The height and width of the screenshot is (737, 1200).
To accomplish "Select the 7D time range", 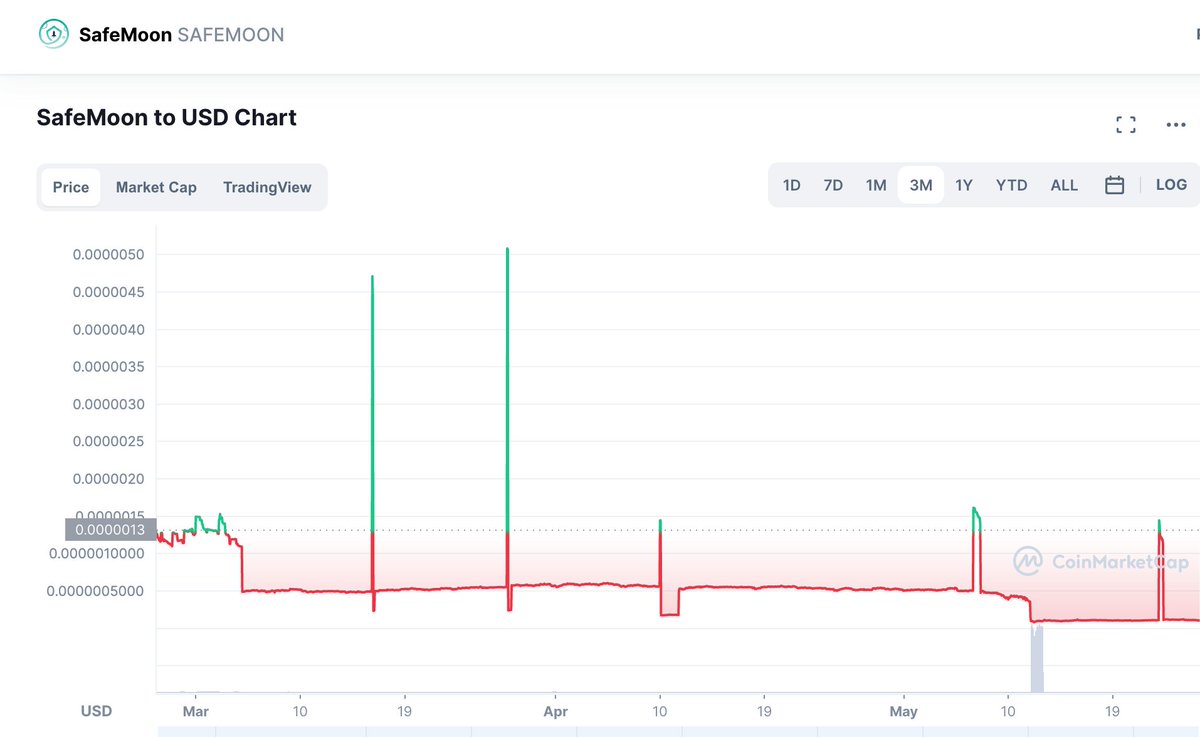I will pyautogui.click(x=833, y=185).
